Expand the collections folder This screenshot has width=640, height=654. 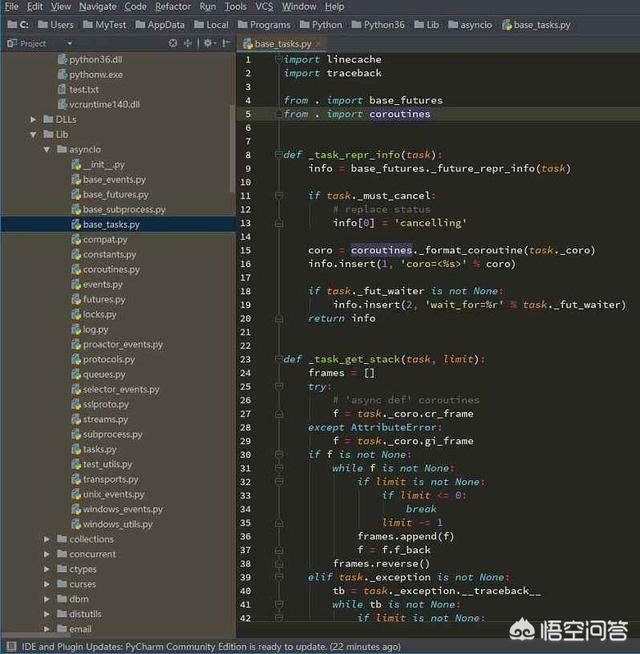pos(47,540)
